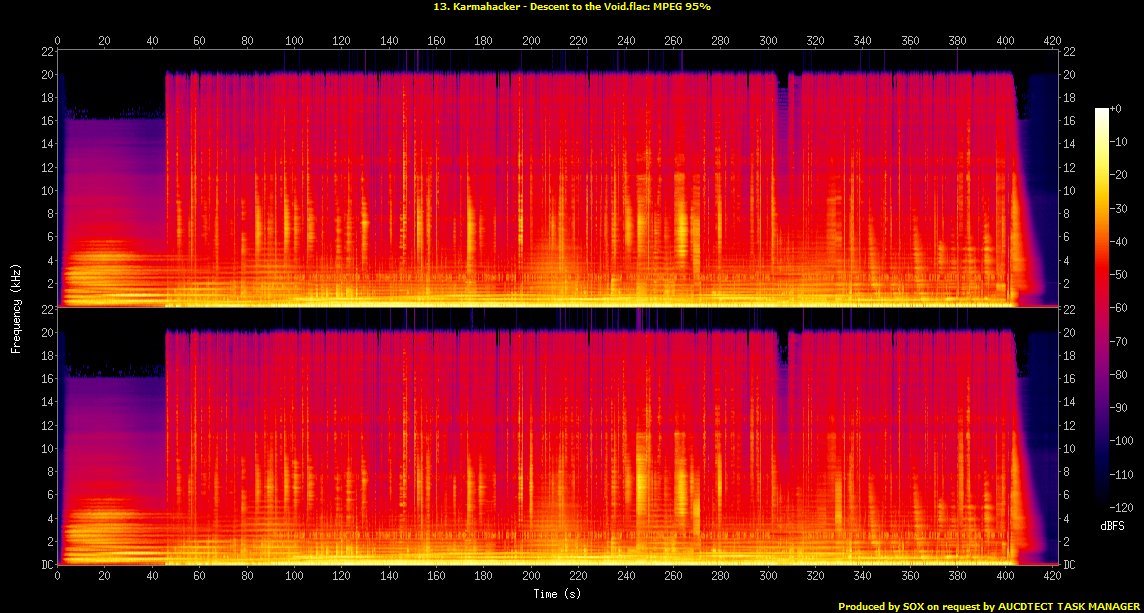The height and width of the screenshot is (613, 1144).
Task: Click the 'Time (s)' axis label
Action: click(557, 594)
